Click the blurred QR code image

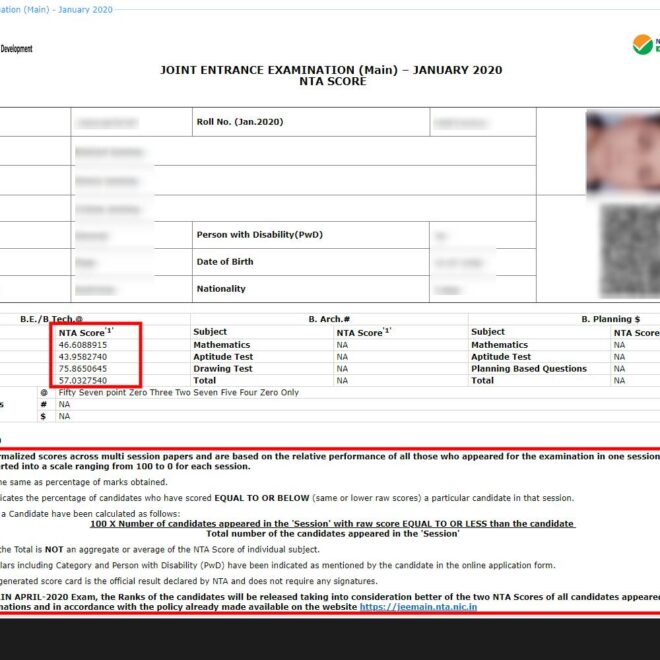point(629,247)
